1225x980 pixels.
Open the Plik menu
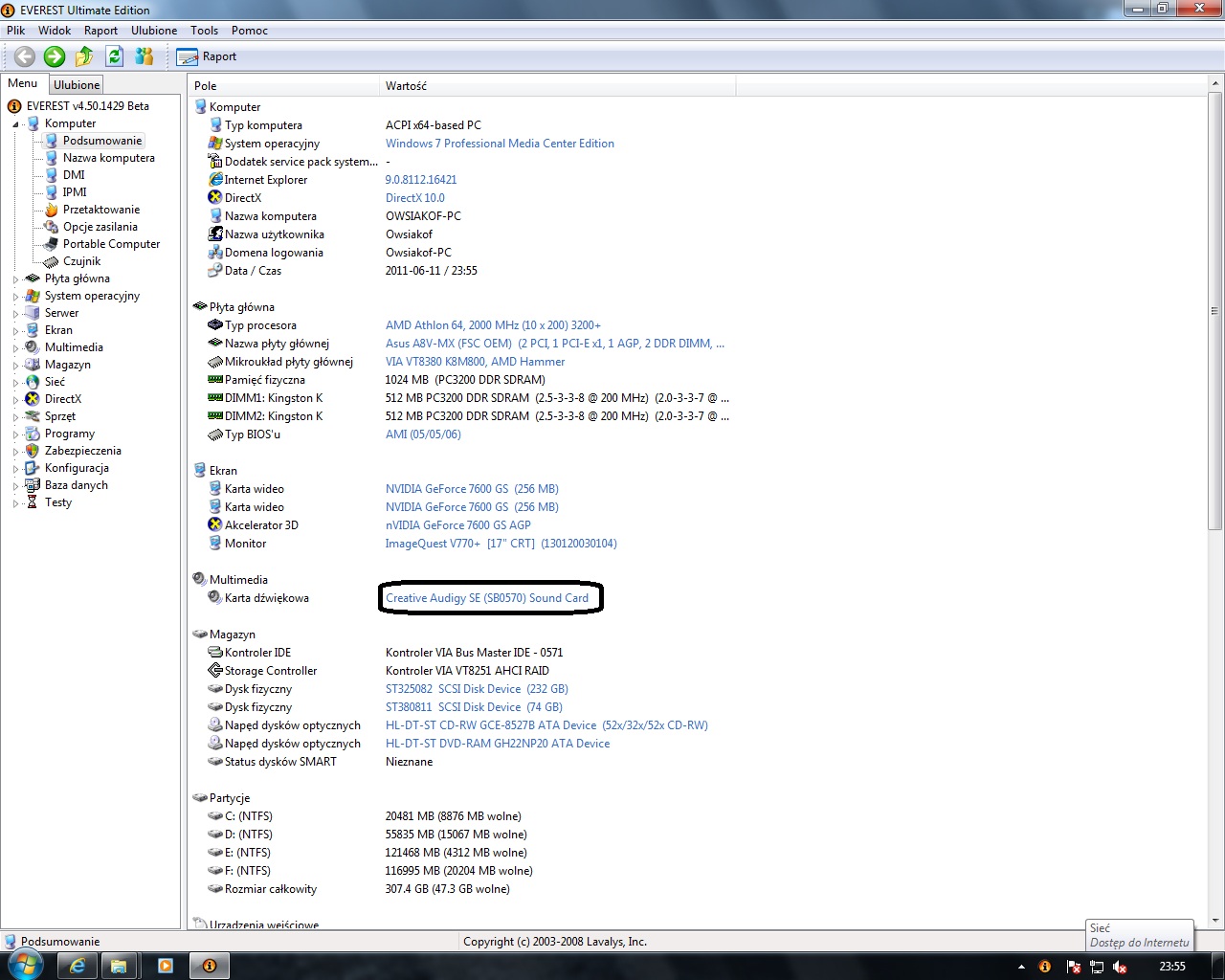(x=16, y=31)
